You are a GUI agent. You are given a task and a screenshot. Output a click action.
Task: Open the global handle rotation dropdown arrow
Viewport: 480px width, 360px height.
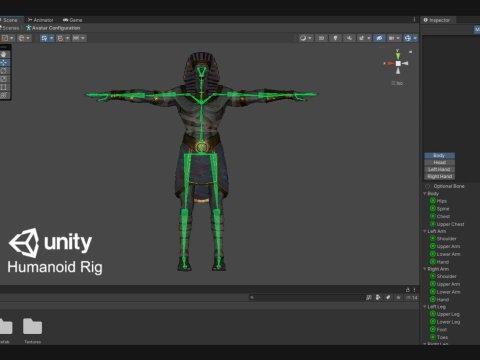(x=28, y=38)
